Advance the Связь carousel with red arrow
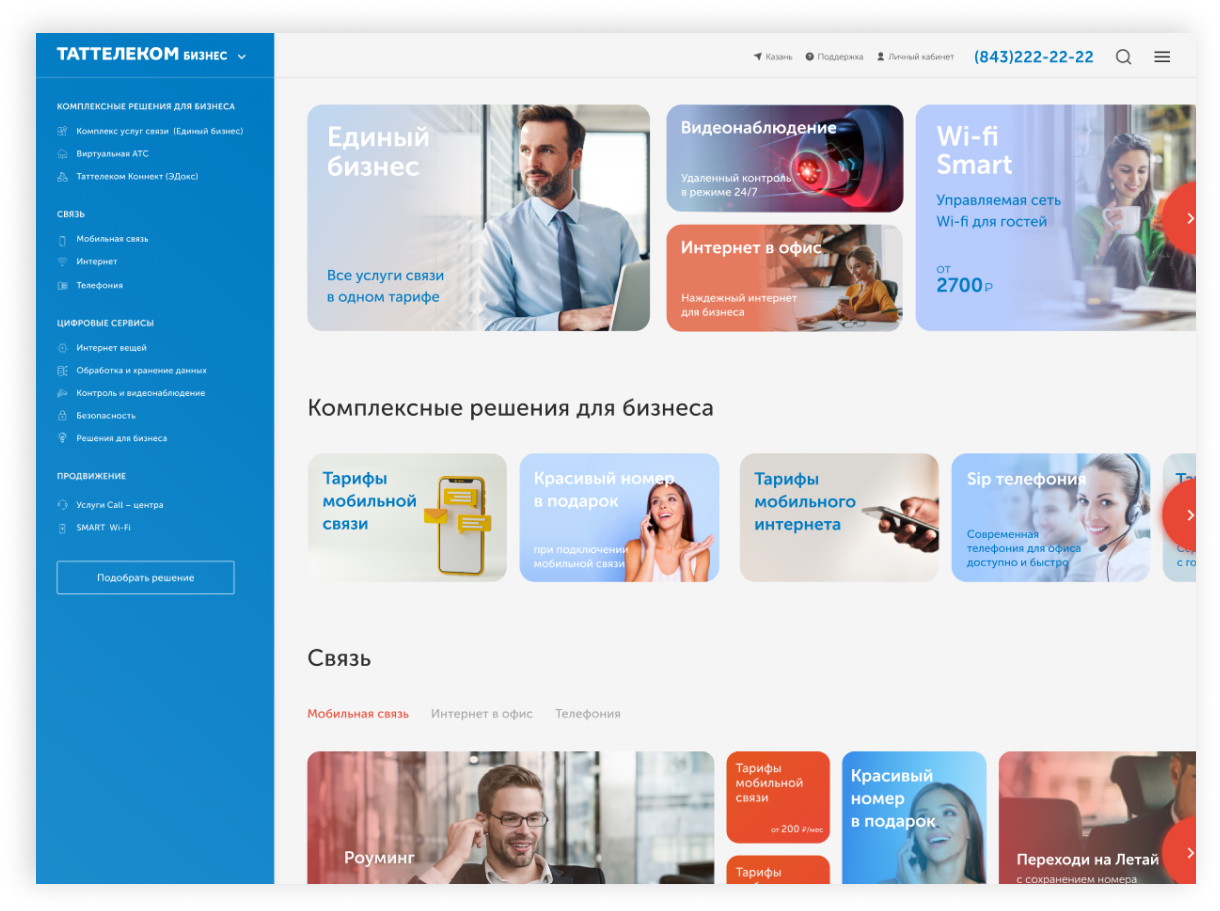Screen dimensions: 1220x911 point(1182,853)
